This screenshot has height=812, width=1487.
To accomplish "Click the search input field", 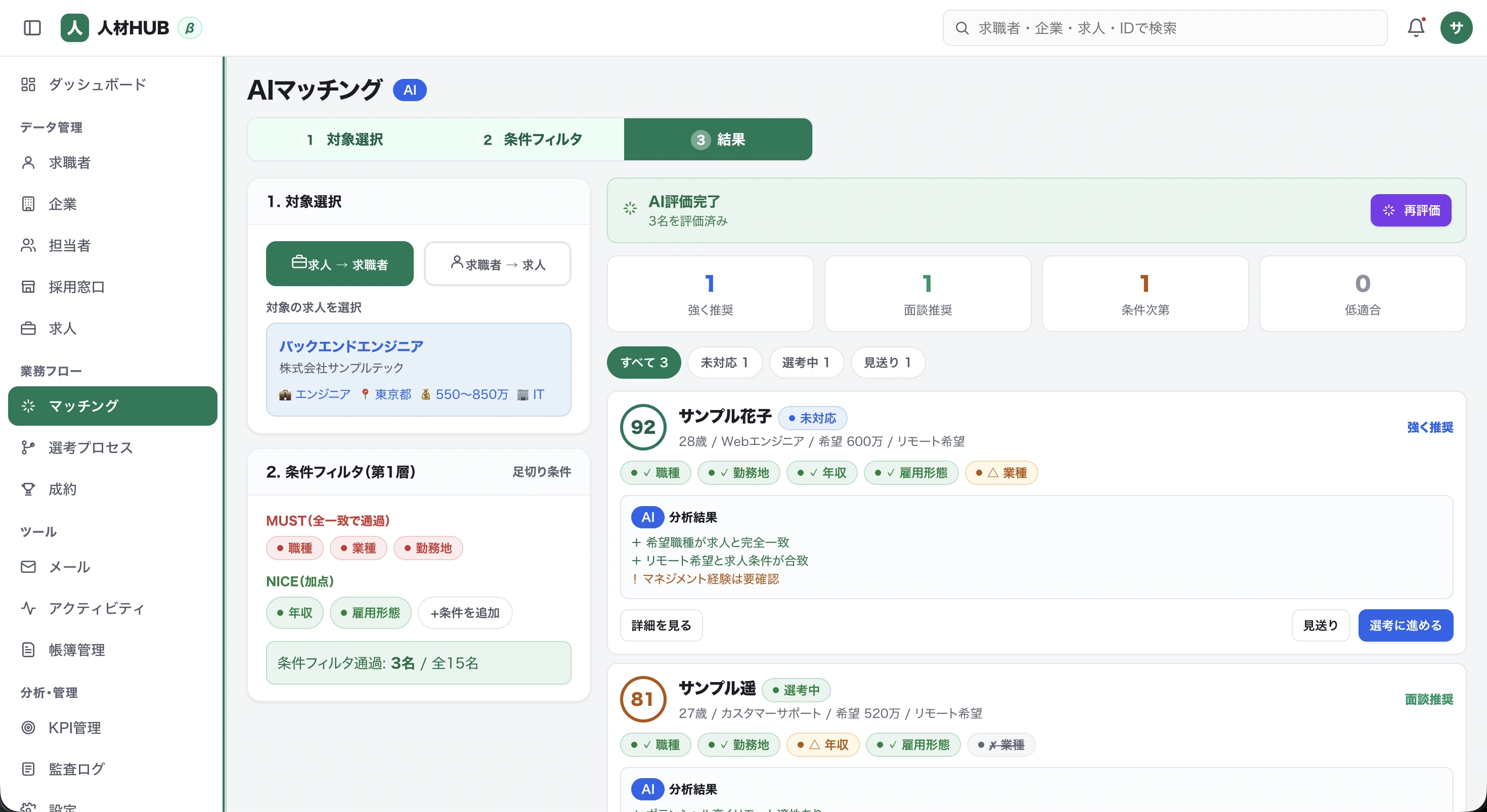I will [1165, 28].
